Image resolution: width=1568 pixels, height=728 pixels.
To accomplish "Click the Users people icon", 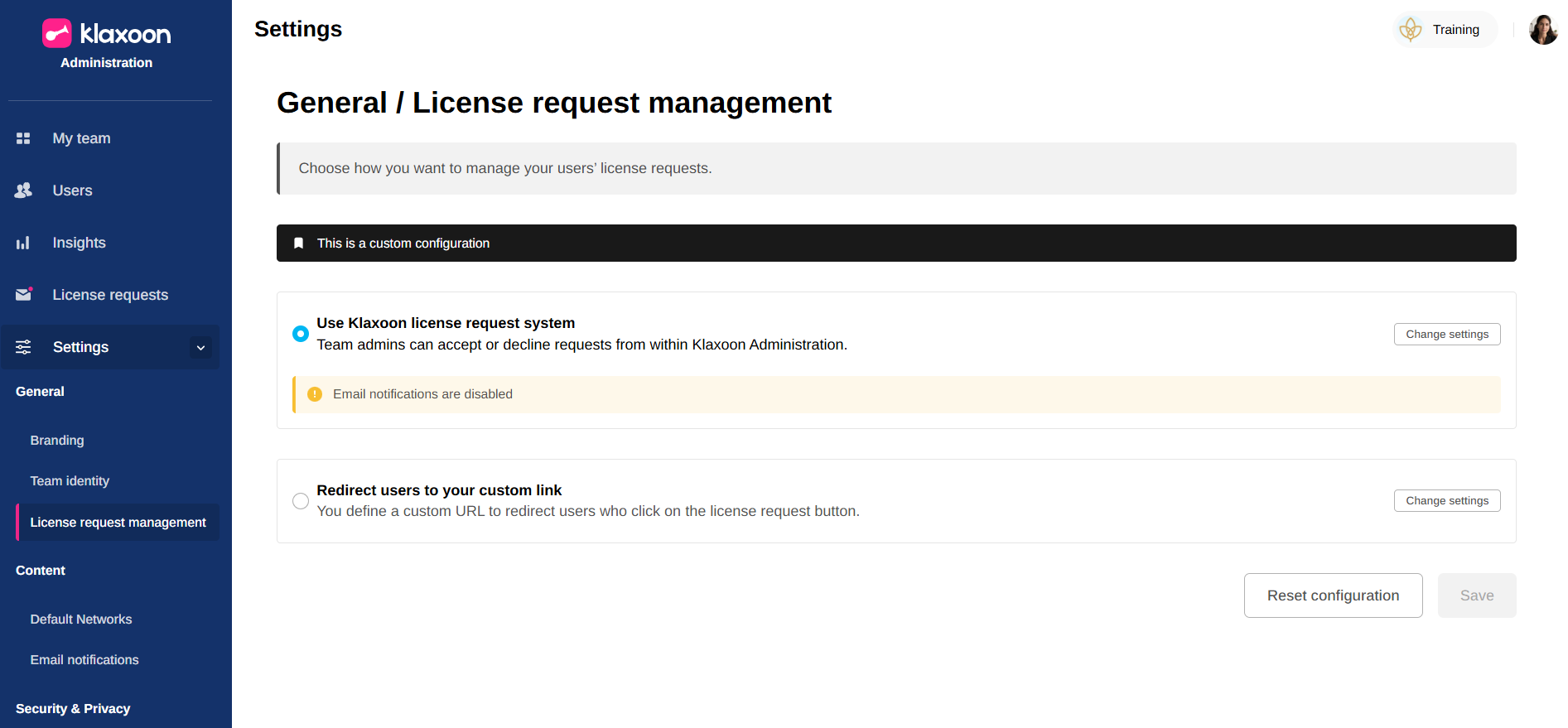I will (x=23, y=190).
